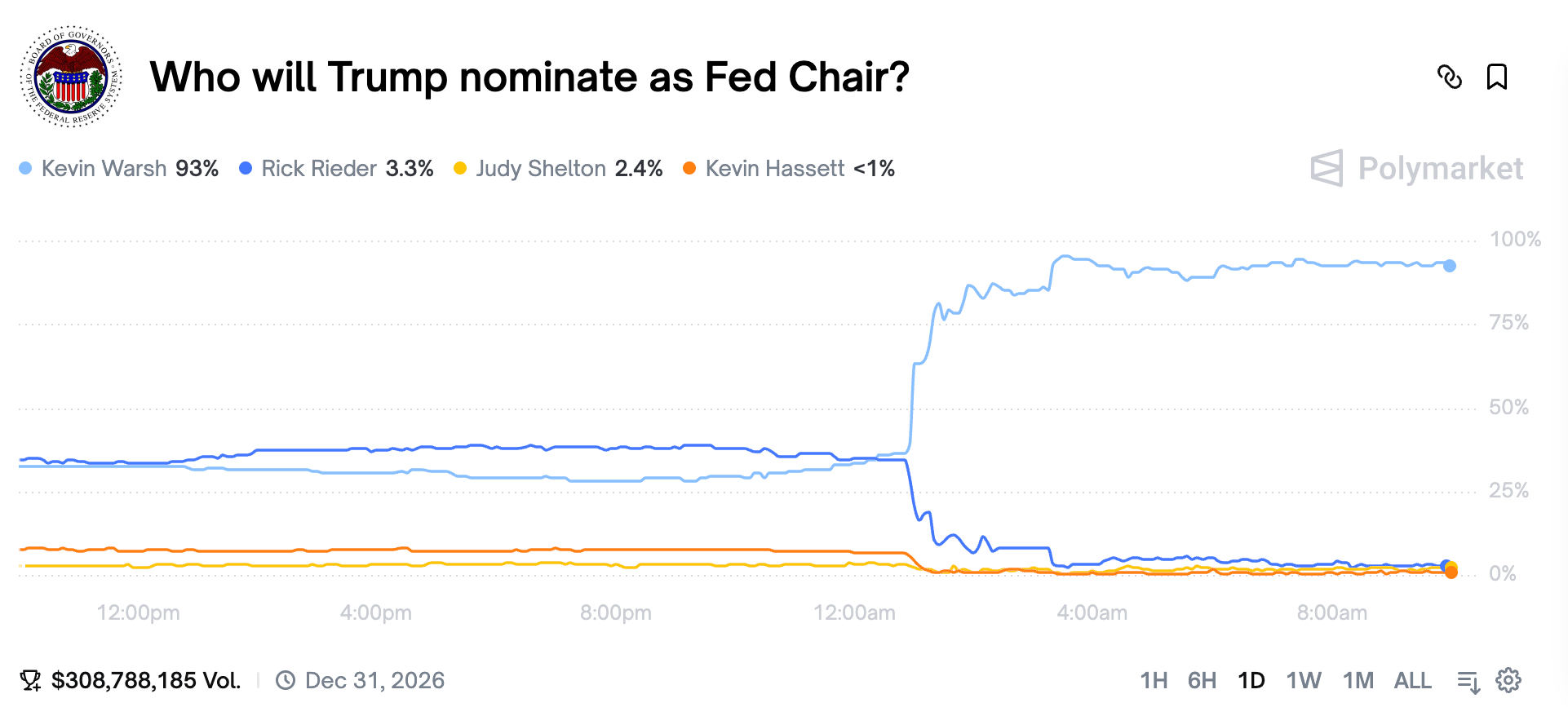
Task: Click the yellow Judy Shelton legend dot
Action: (x=460, y=169)
